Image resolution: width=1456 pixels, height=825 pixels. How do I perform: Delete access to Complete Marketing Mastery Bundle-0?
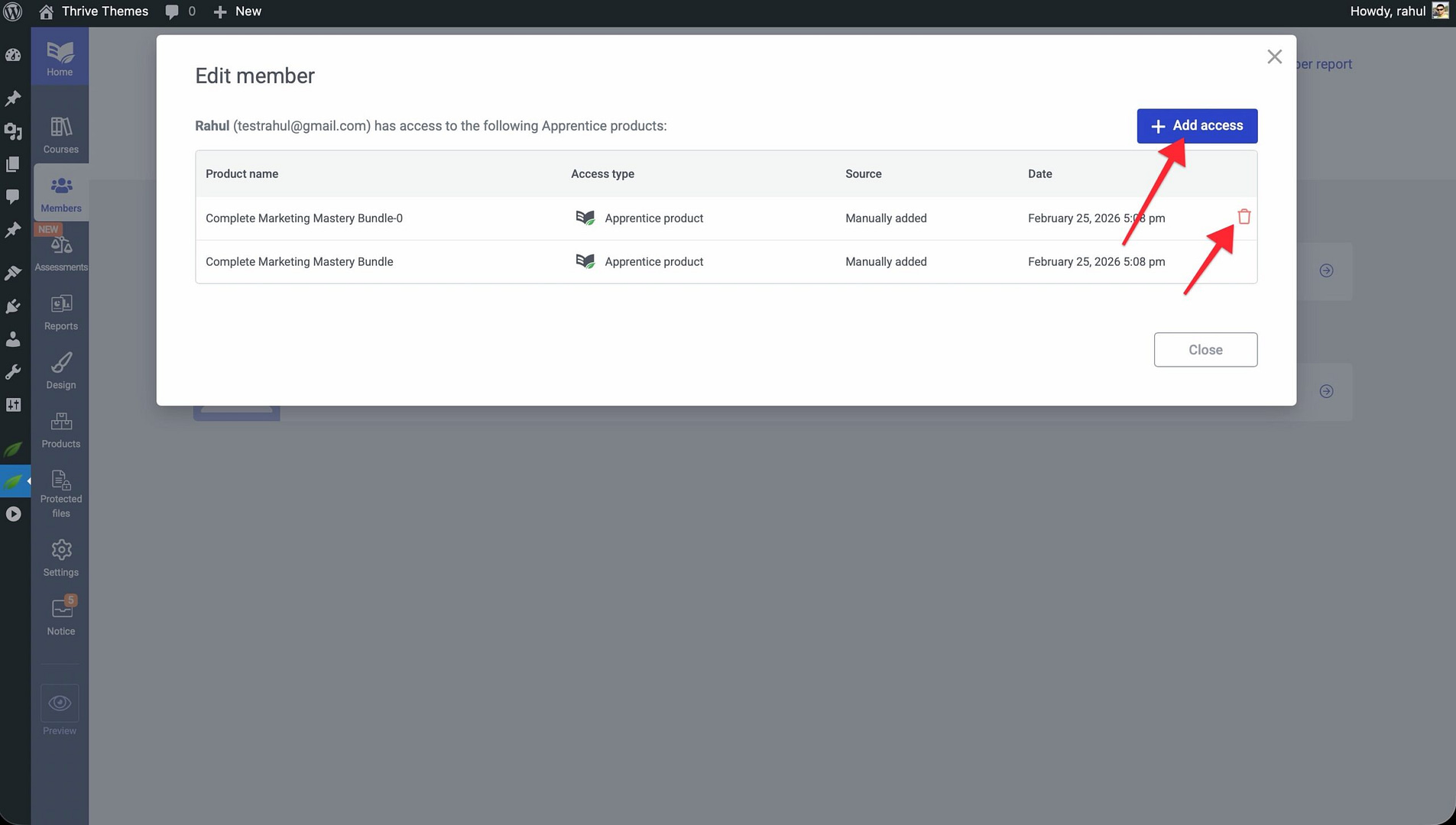(1244, 218)
